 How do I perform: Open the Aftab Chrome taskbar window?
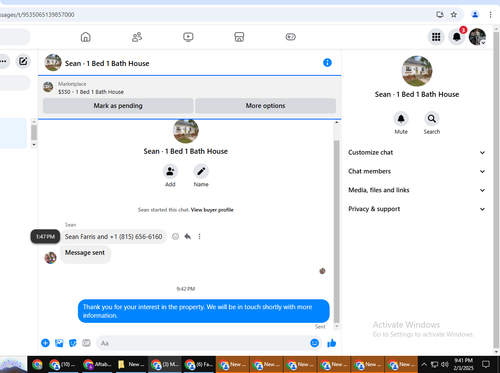(97, 364)
